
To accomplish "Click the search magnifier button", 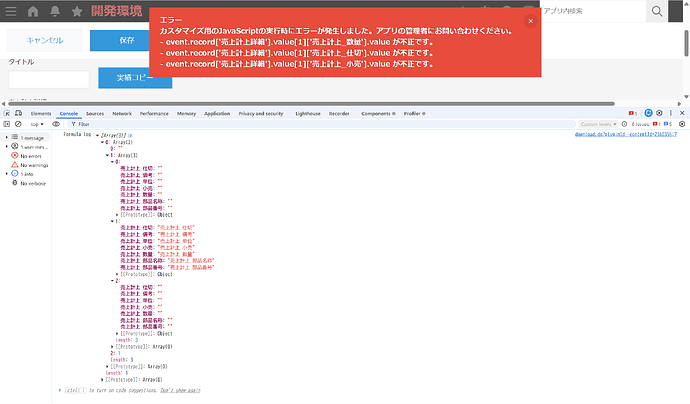I will pyautogui.click(x=657, y=11).
